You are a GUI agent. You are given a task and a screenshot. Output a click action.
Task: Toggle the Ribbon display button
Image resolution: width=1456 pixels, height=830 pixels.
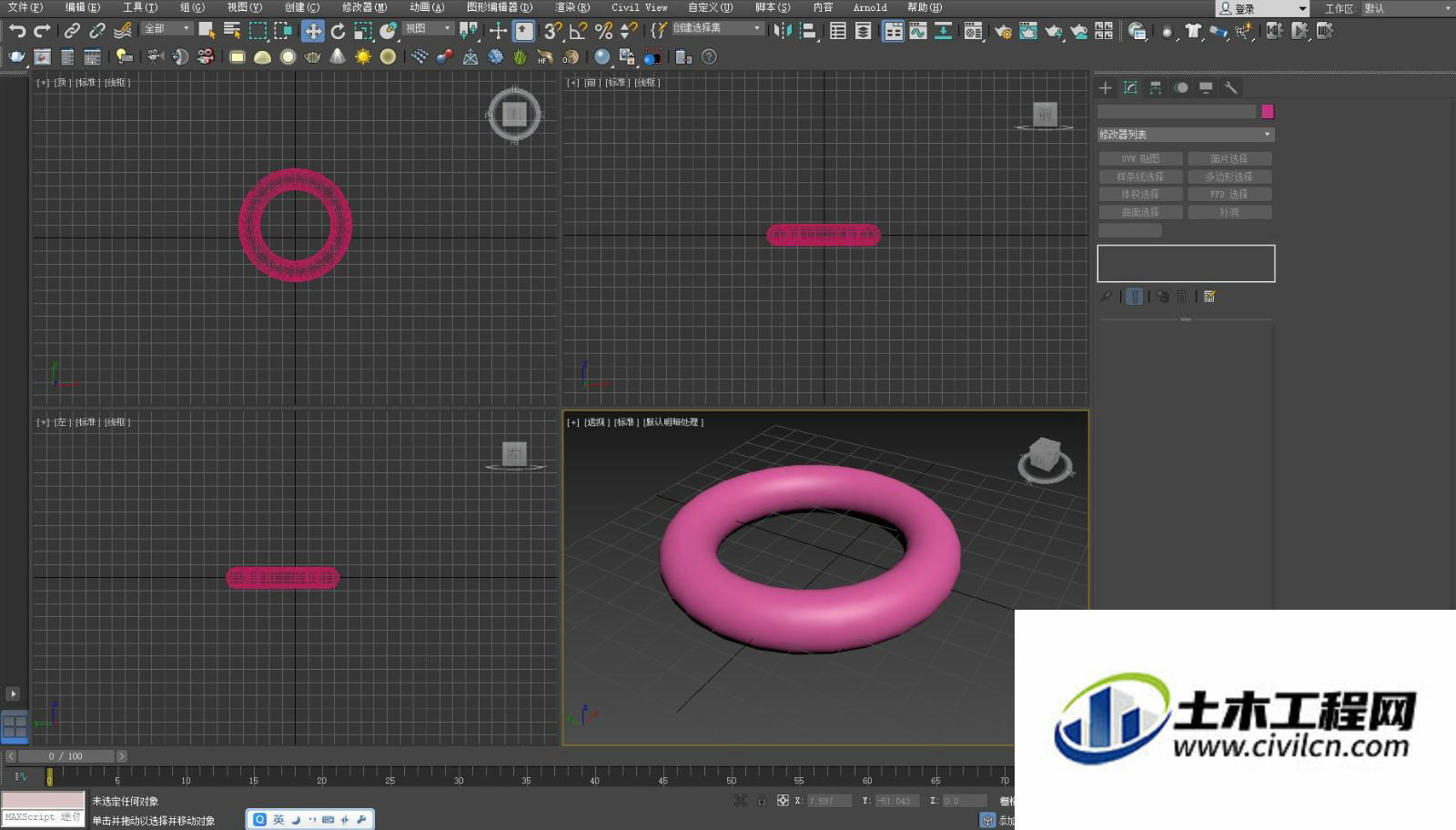[894, 31]
